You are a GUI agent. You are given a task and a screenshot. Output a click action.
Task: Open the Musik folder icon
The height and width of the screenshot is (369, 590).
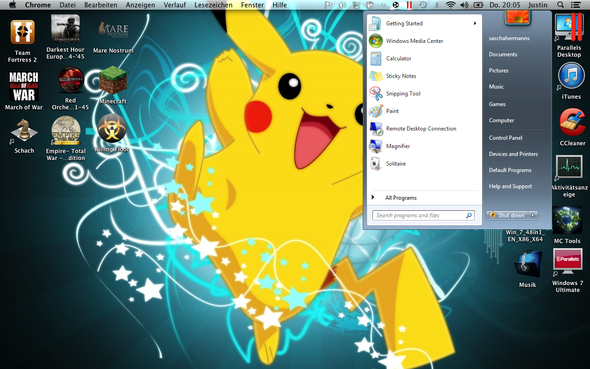click(x=528, y=265)
